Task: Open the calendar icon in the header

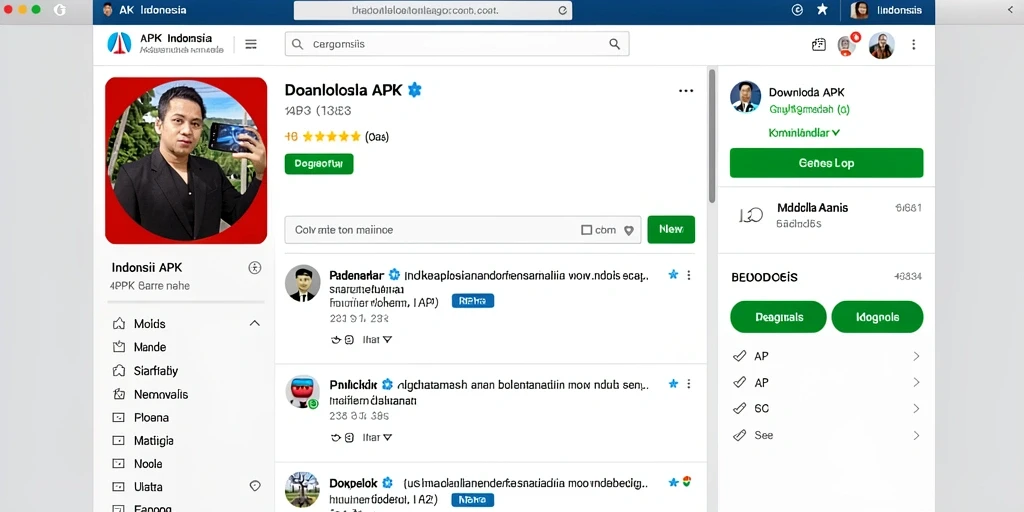Action: point(818,44)
